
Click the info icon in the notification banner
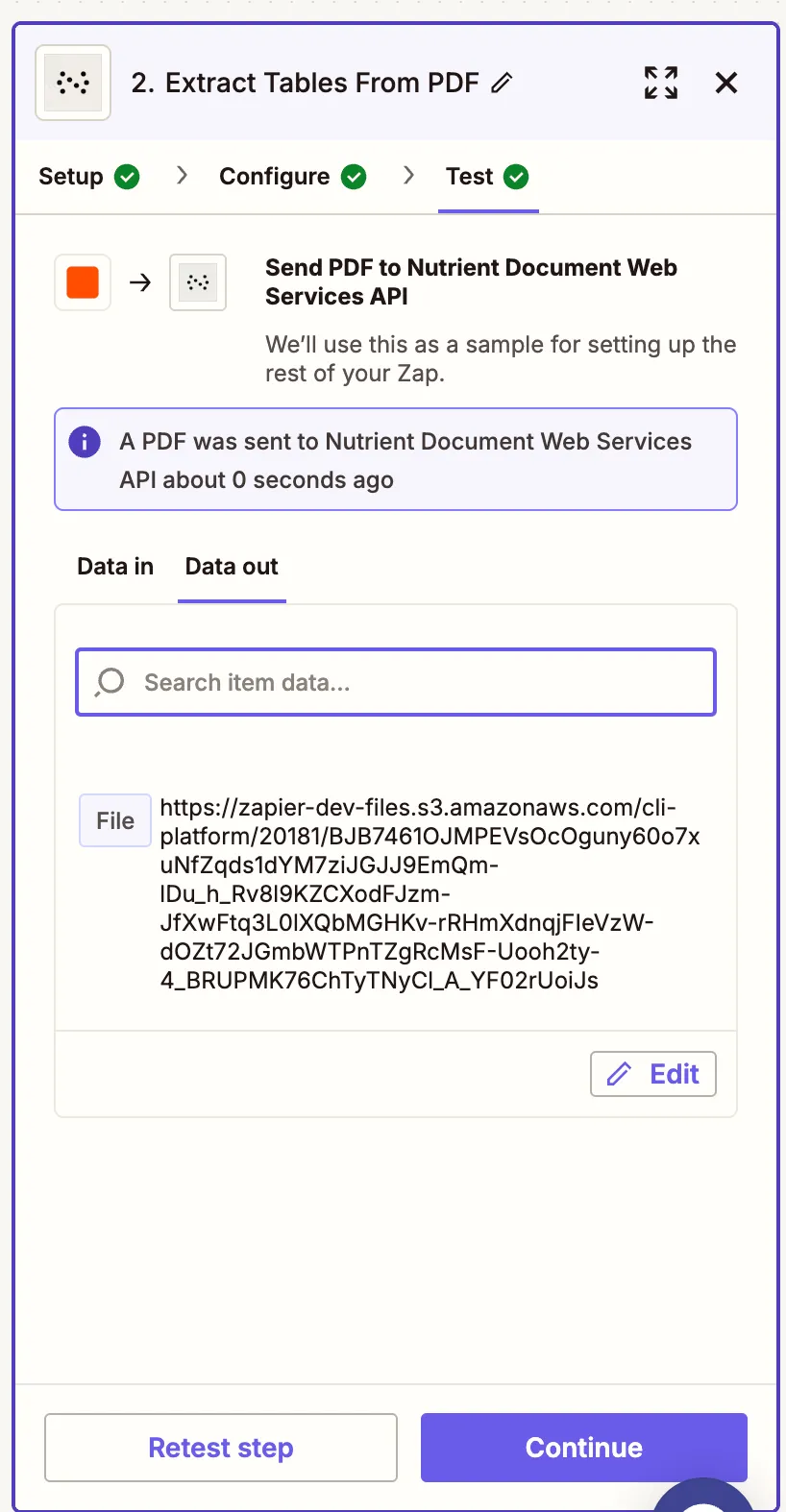click(84, 442)
